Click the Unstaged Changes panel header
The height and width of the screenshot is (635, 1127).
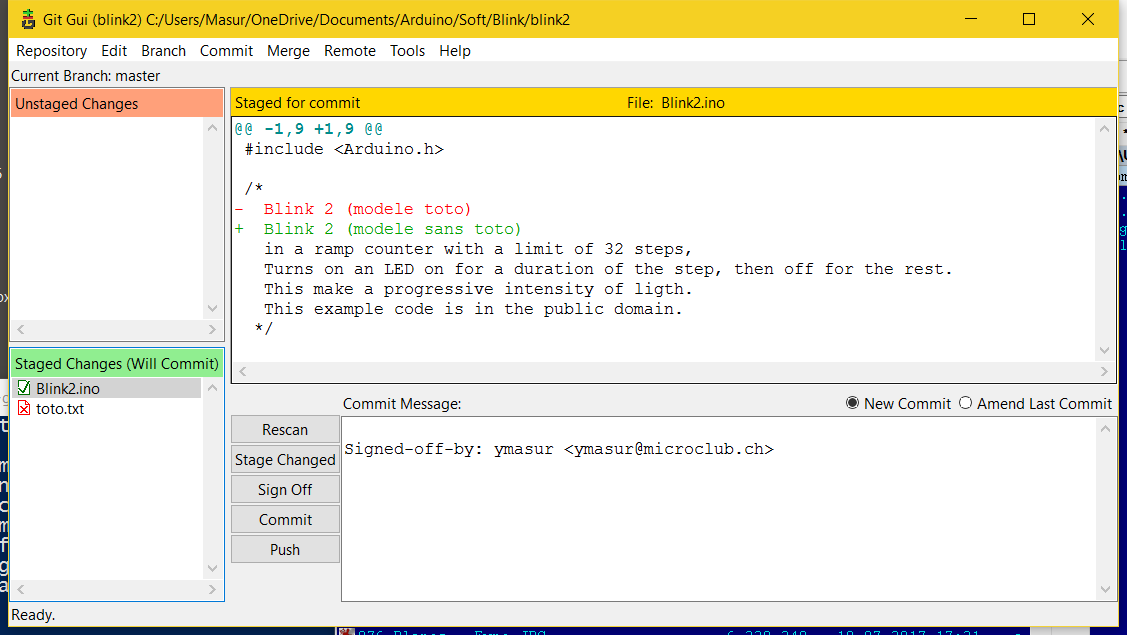116,104
